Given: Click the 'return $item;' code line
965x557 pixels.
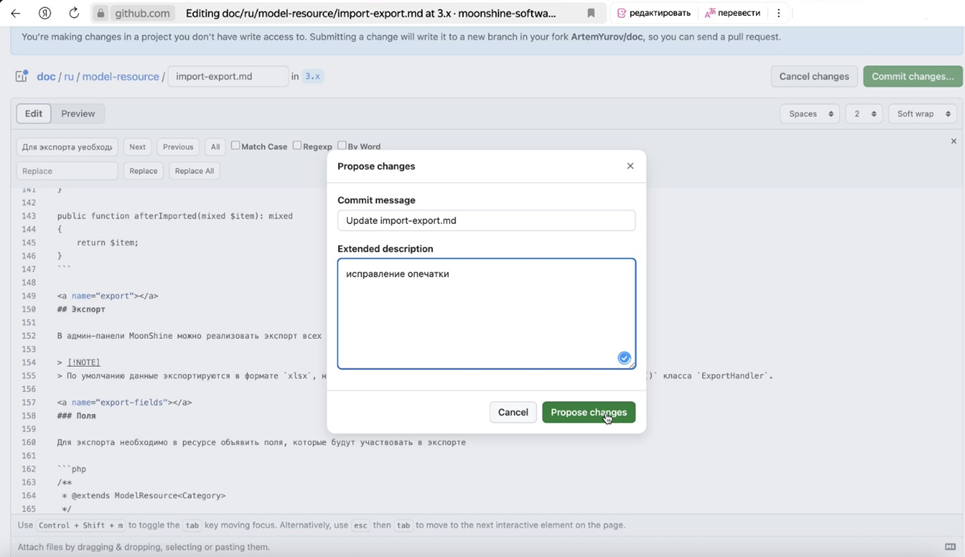Looking at the screenshot, I should pyautogui.click(x=108, y=242).
